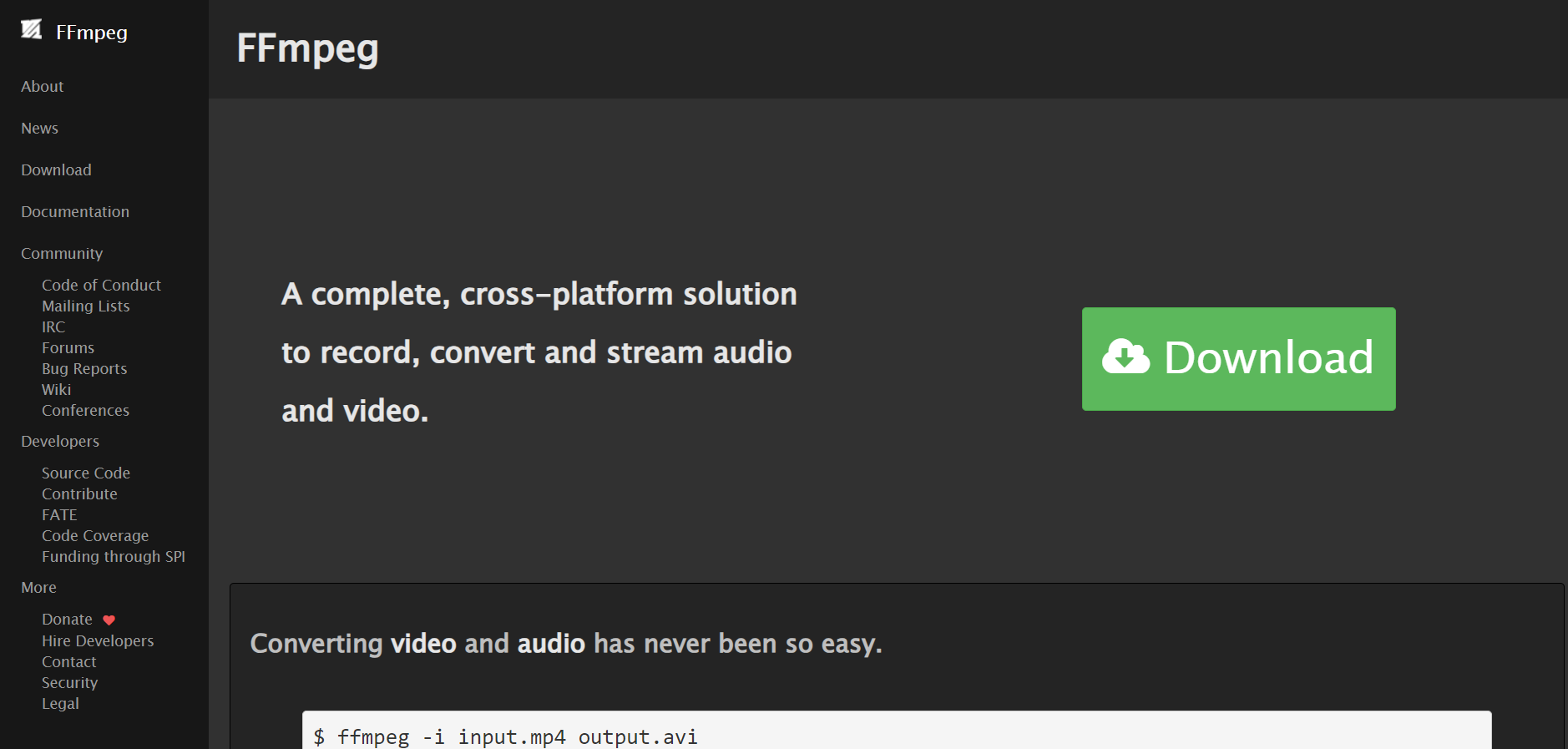Select the Developers menu heading
1568x749 pixels.
pyautogui.click(x=60, y=442)
